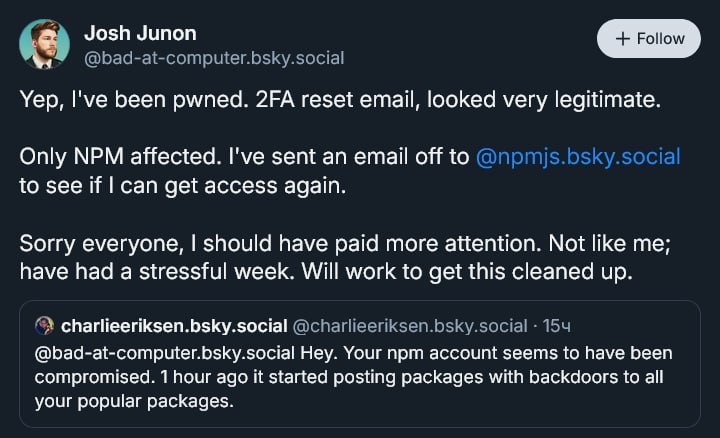
Task: Click Josh Junon's profile avatar
Action: pyautogui.click(x=42, y=45)
